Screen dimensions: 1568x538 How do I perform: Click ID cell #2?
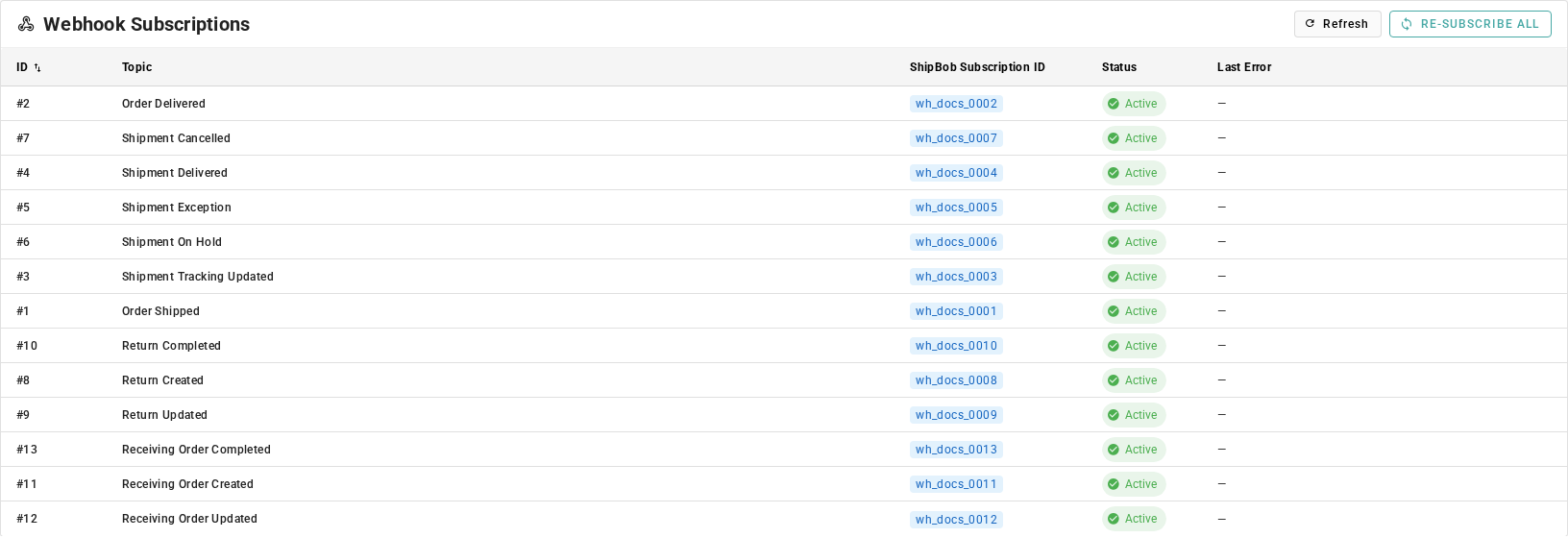pos(23,104)
